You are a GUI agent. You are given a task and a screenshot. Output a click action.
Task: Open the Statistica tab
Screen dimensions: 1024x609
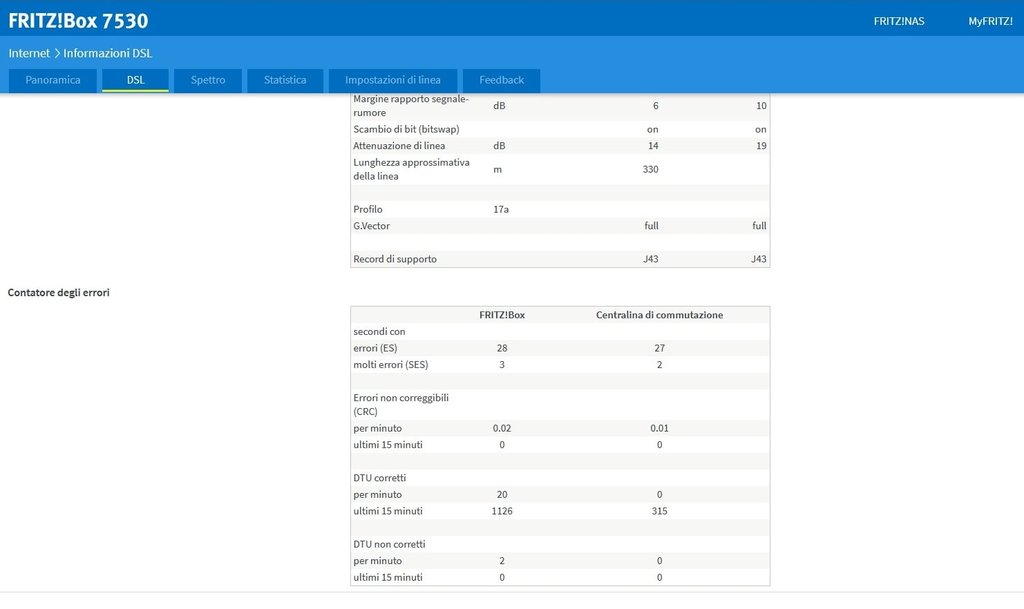(x=285, y=80)
